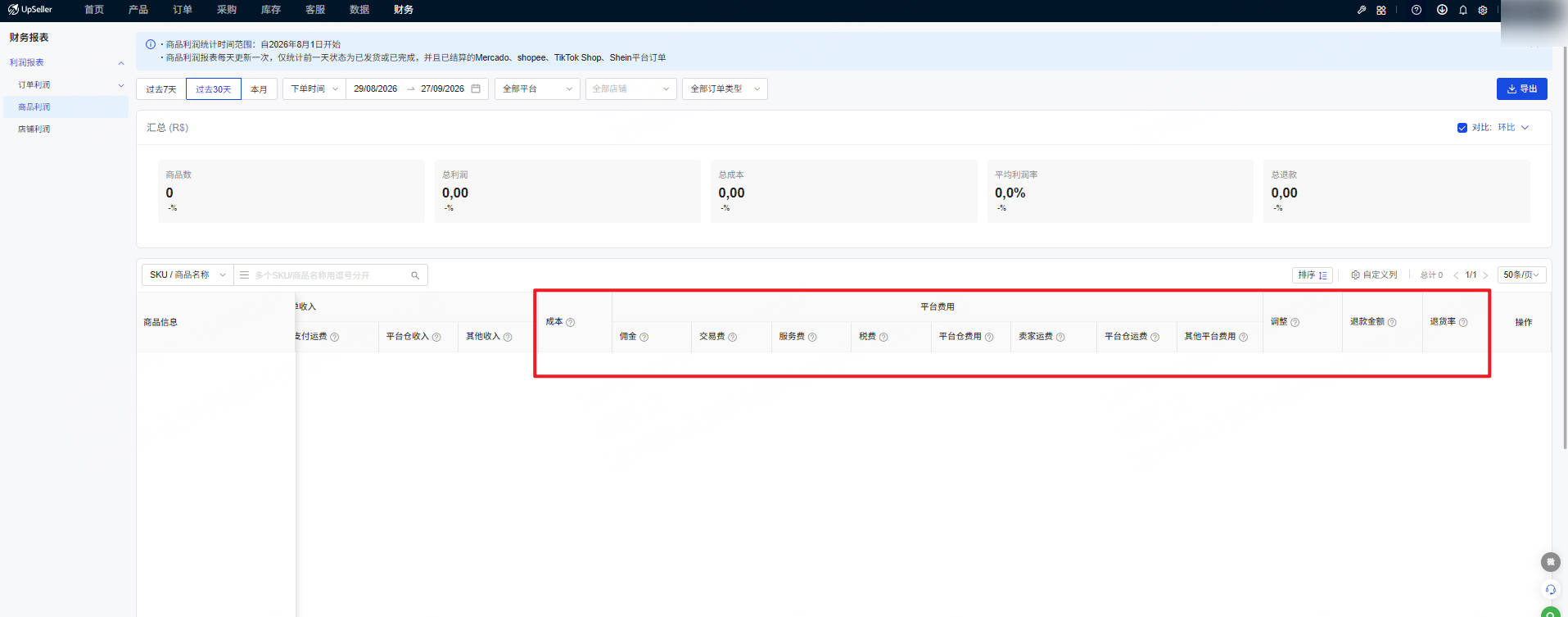Select the 过去7天 range option

[x=161, y=89]
